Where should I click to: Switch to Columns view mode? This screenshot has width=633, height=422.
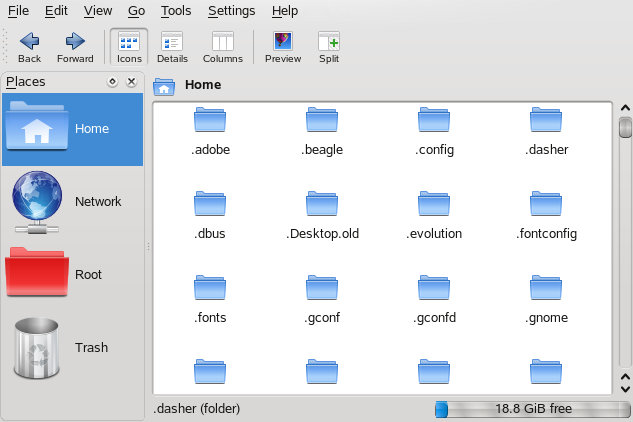point(222,47)
